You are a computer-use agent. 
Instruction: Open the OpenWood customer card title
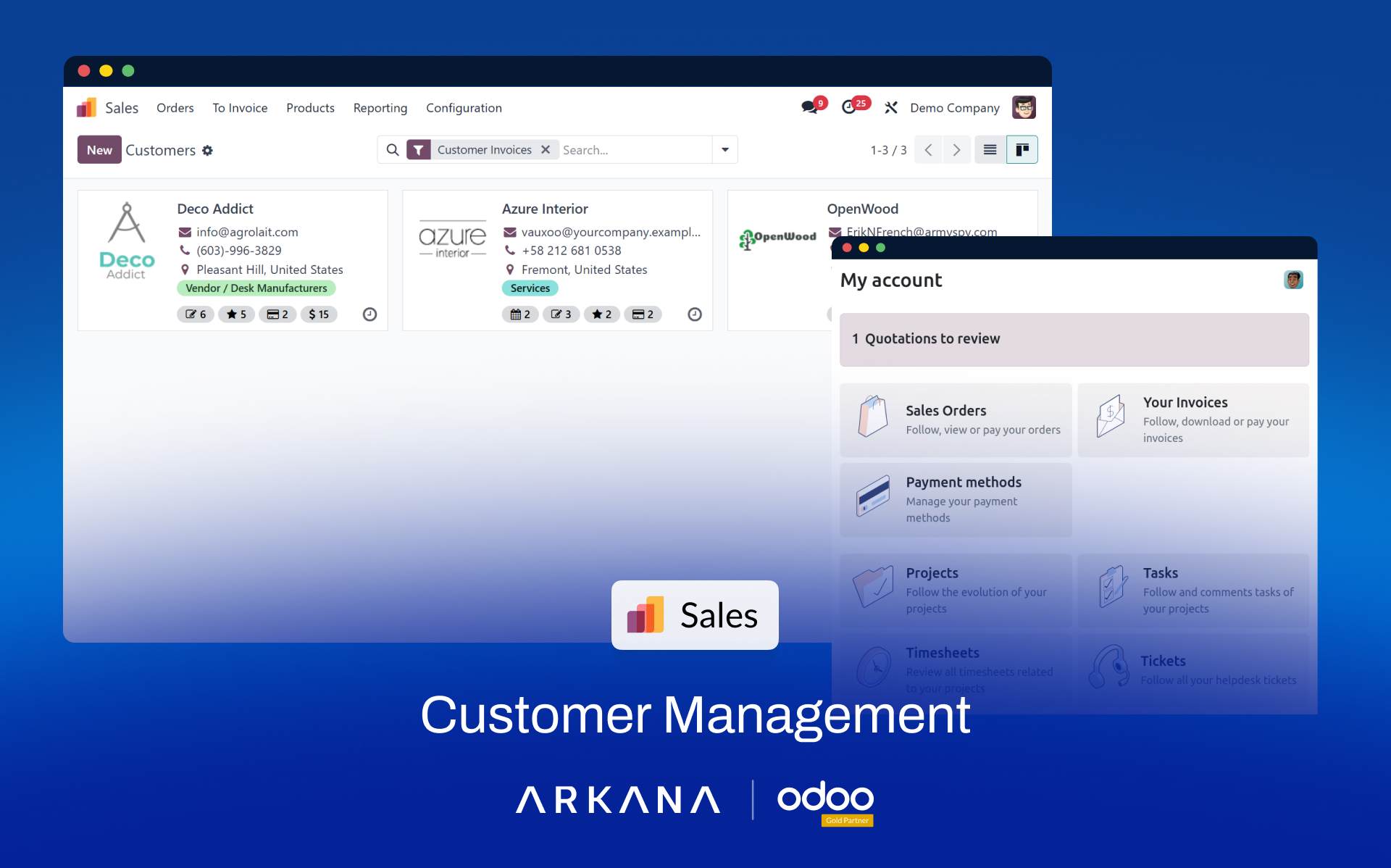863,209
